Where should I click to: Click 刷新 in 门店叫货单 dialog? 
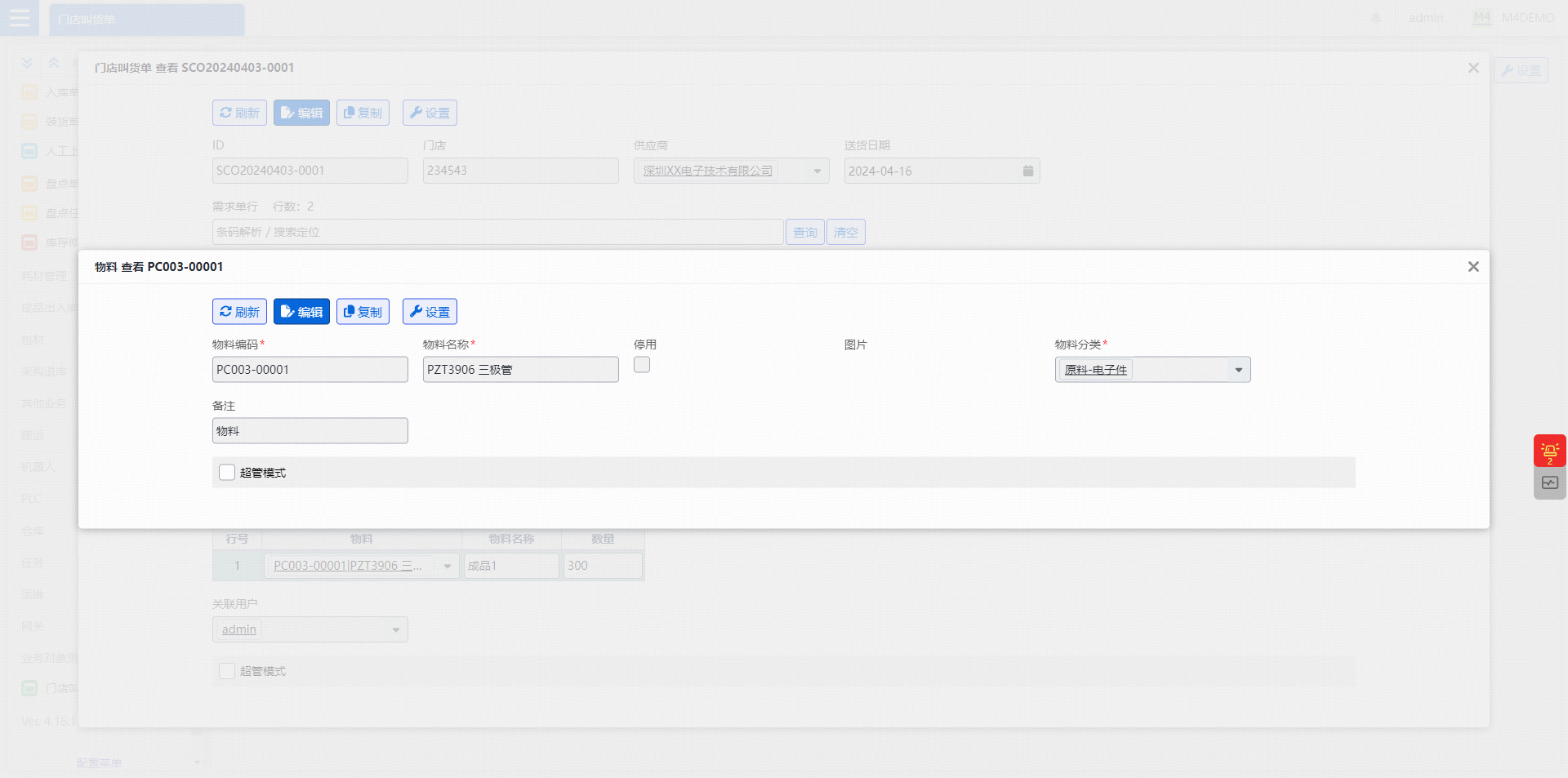239,113
